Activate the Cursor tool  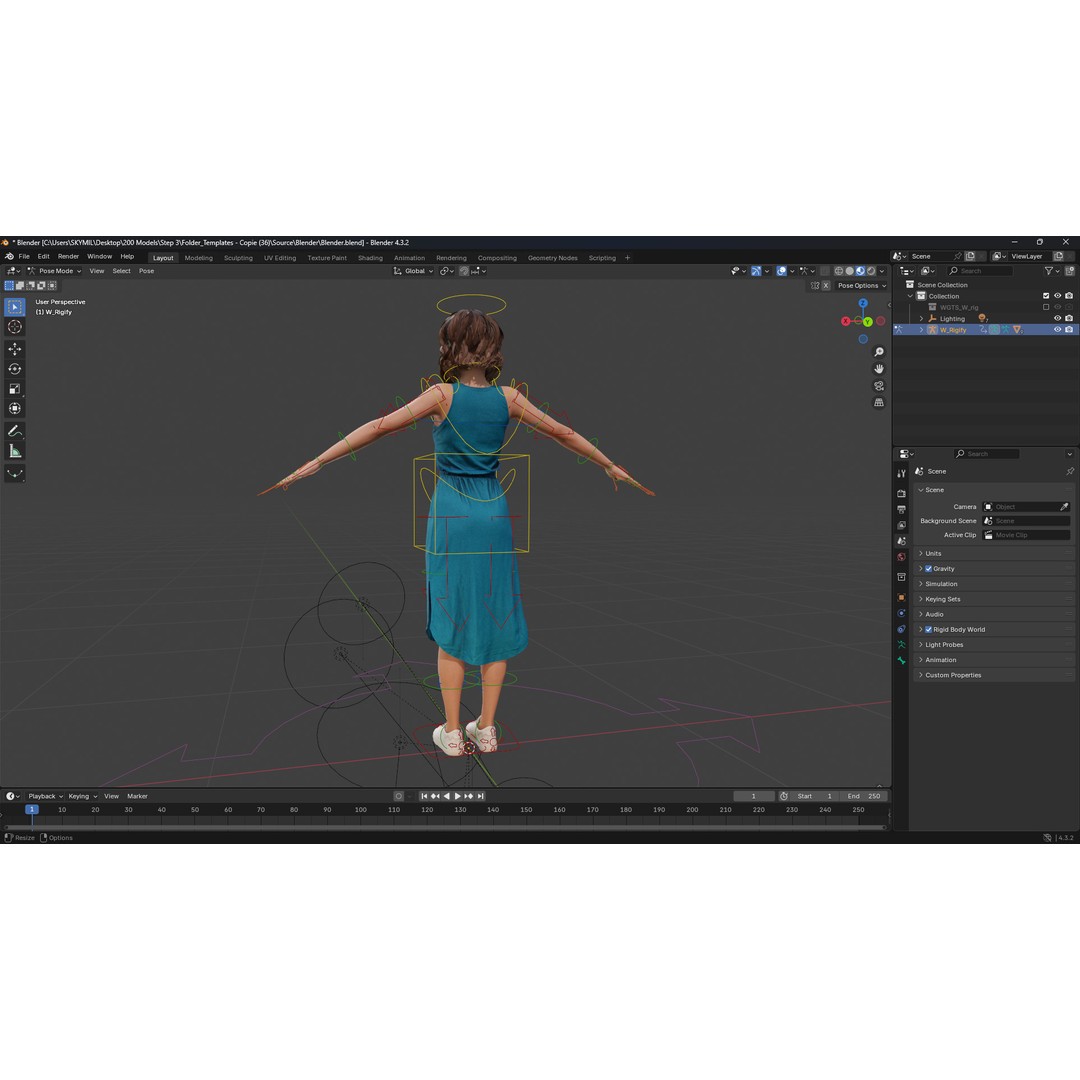[x=14, y=327]
